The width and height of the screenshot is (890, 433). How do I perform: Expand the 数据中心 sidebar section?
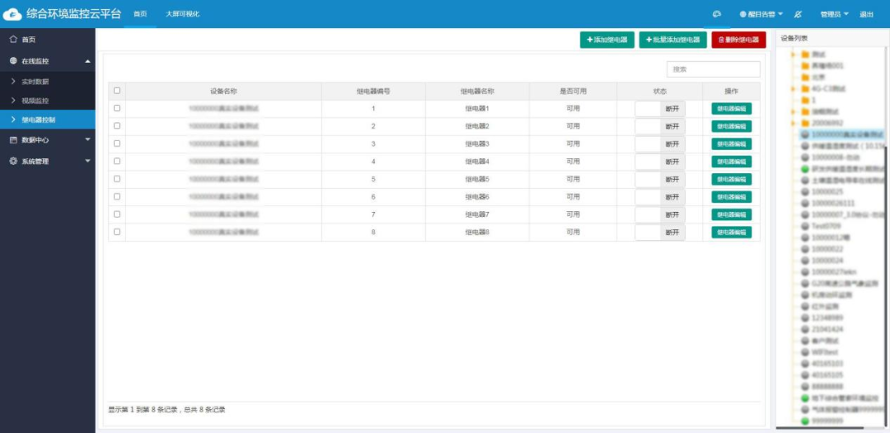pos(88,140)
